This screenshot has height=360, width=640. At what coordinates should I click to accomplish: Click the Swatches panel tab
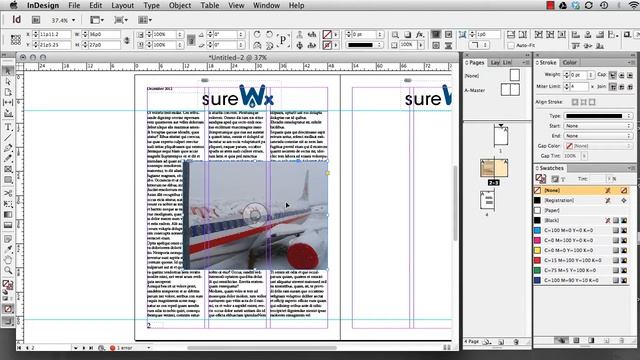pos(551,168)
